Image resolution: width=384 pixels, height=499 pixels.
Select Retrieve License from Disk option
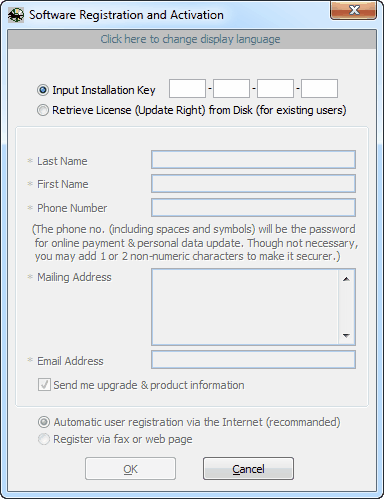click(43, 110)
